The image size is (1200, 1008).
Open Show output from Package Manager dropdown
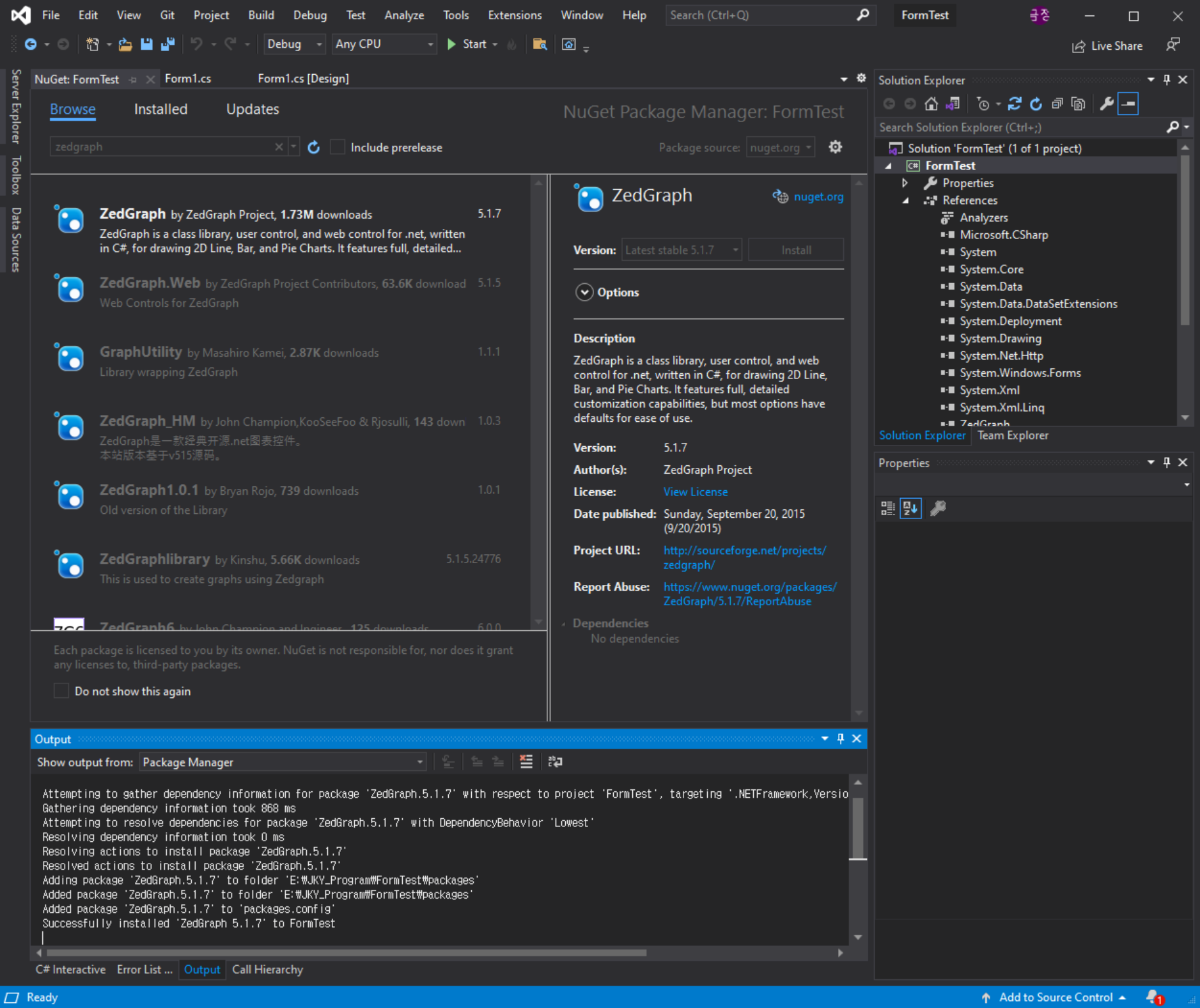[283, 762]
